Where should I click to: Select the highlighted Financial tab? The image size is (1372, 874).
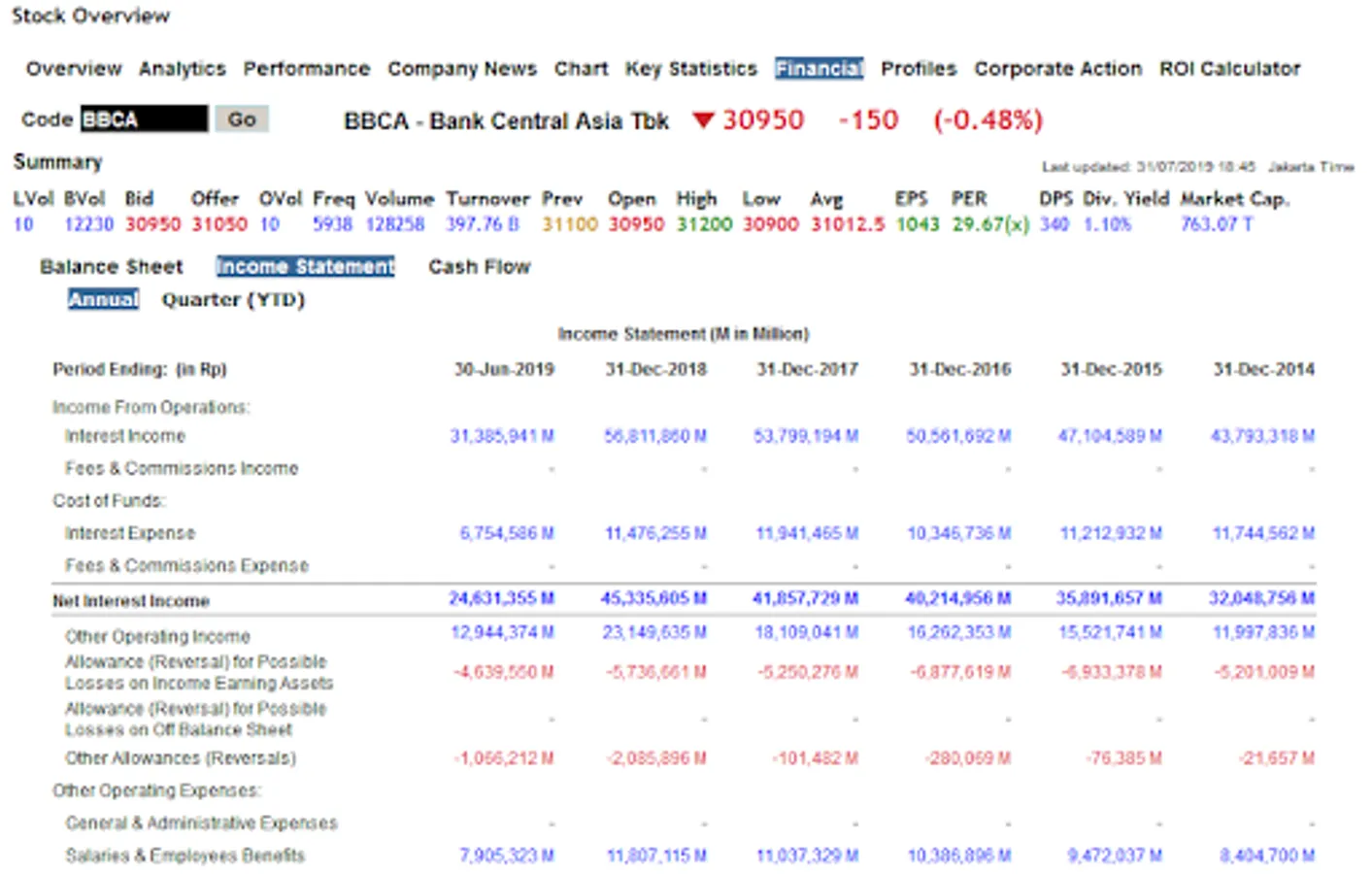(x=820, y=69)
